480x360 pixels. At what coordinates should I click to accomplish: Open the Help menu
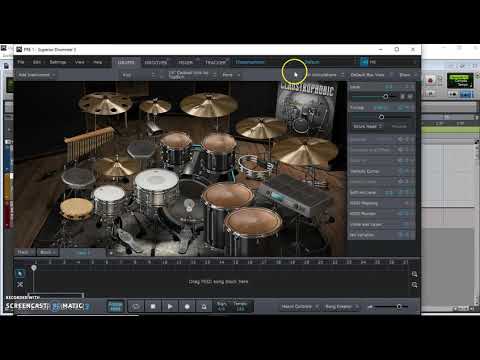click(x=97, y=62)
